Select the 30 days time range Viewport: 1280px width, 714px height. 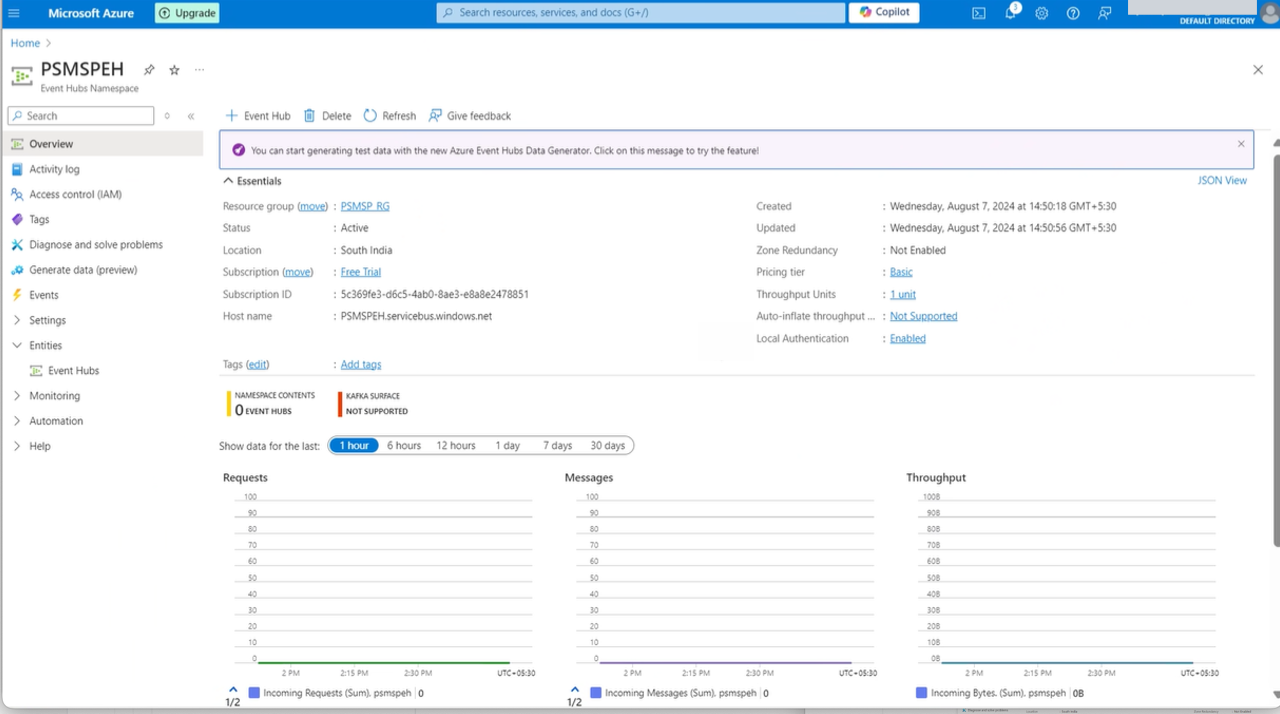coord(607,446)
